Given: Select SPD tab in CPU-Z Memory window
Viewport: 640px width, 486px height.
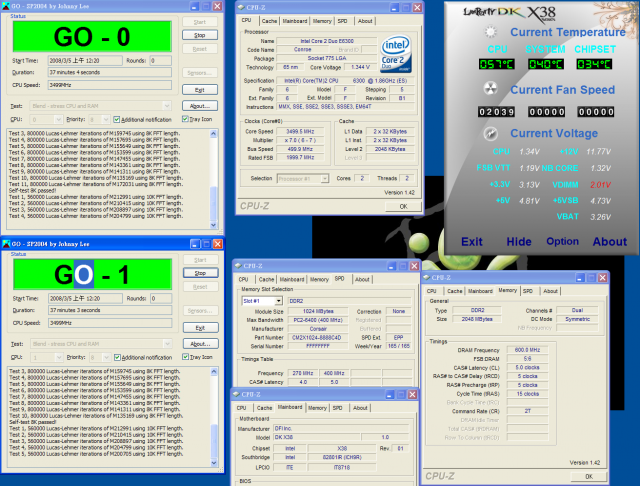Looking at the screenshot, I should coord(528,291).
